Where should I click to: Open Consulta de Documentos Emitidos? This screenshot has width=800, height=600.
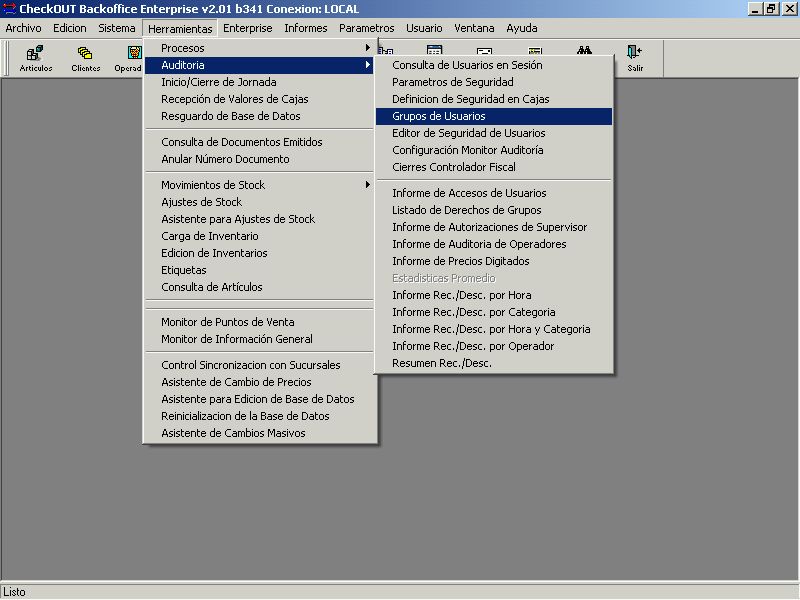pyautogui.click(x=260, y=142)
